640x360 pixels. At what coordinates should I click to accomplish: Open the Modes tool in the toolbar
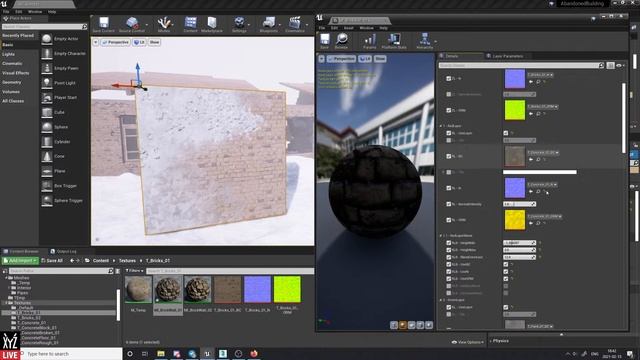164,24
